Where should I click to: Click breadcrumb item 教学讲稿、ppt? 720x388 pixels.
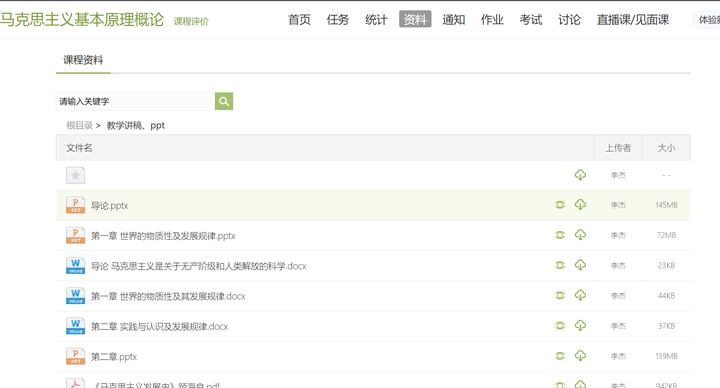[135, 125]
